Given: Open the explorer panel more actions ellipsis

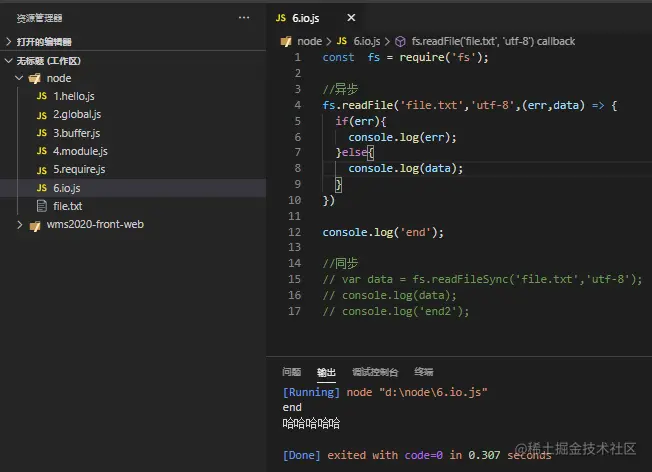Looking at the screenshot, I should (244, 17).
